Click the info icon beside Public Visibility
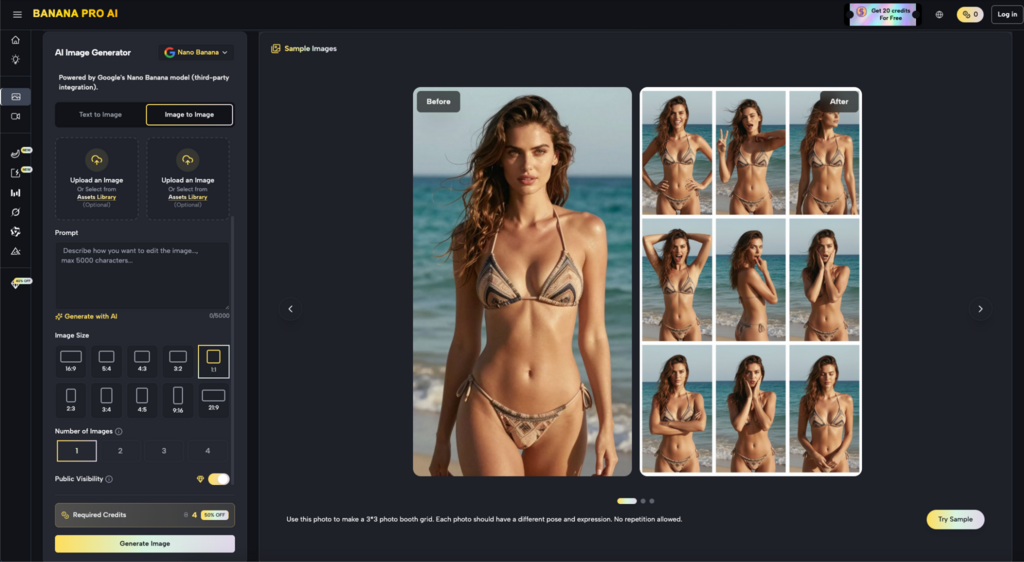The width and height of the screenshot is (1024, 562). [x=109, y=479]
